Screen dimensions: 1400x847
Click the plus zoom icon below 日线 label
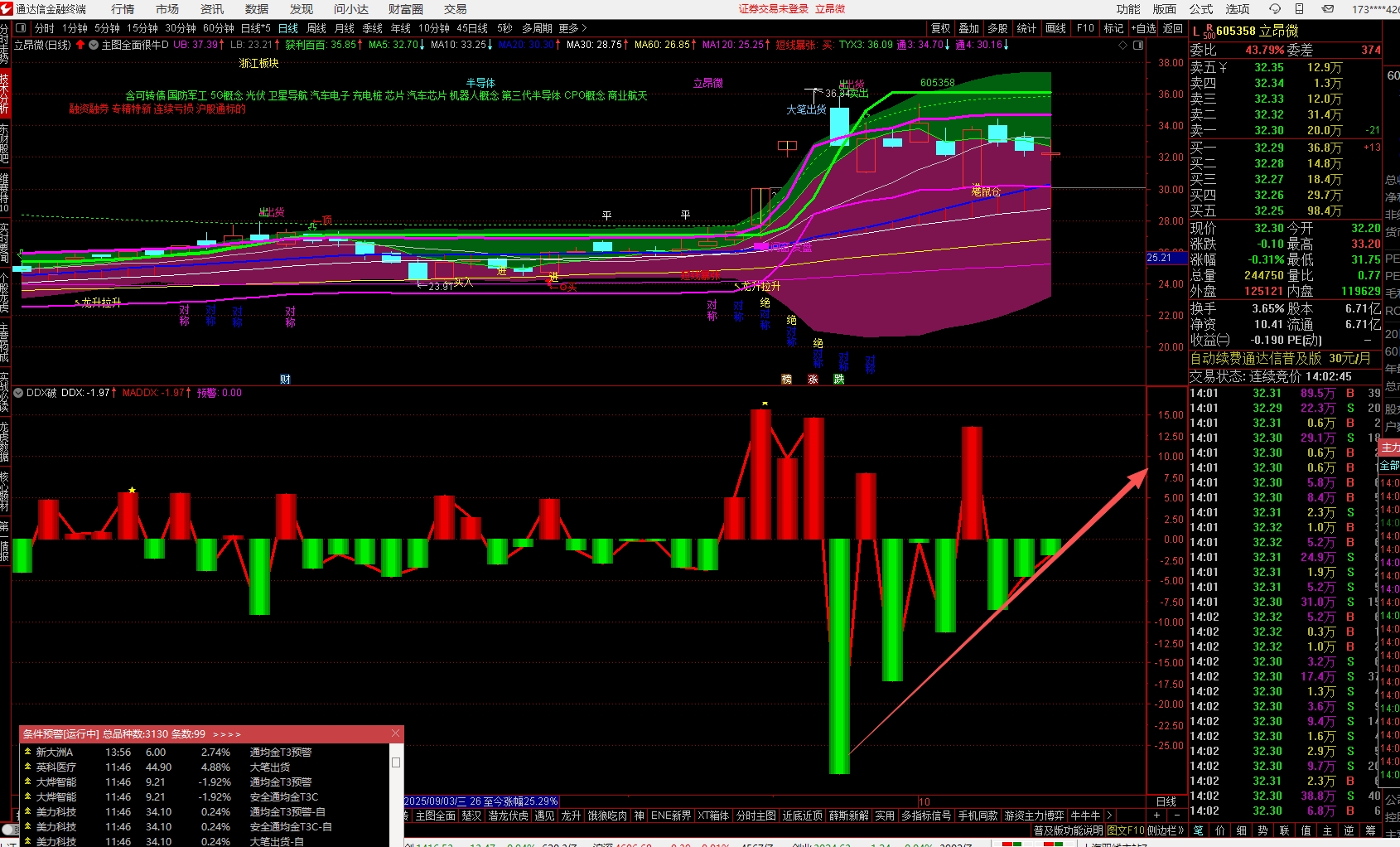coord(1157,816)
